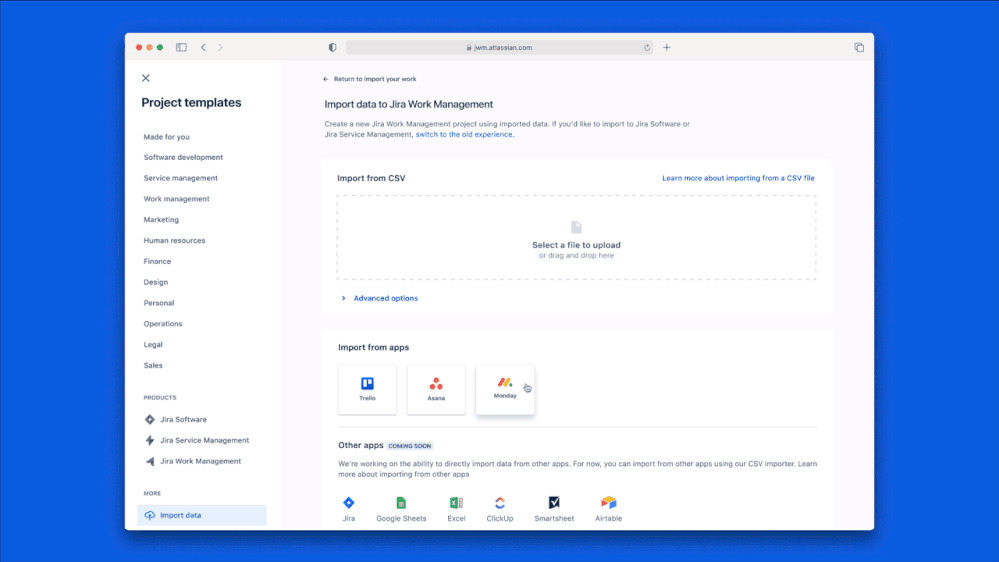Open Made for you templates

(x=166, y=137)
